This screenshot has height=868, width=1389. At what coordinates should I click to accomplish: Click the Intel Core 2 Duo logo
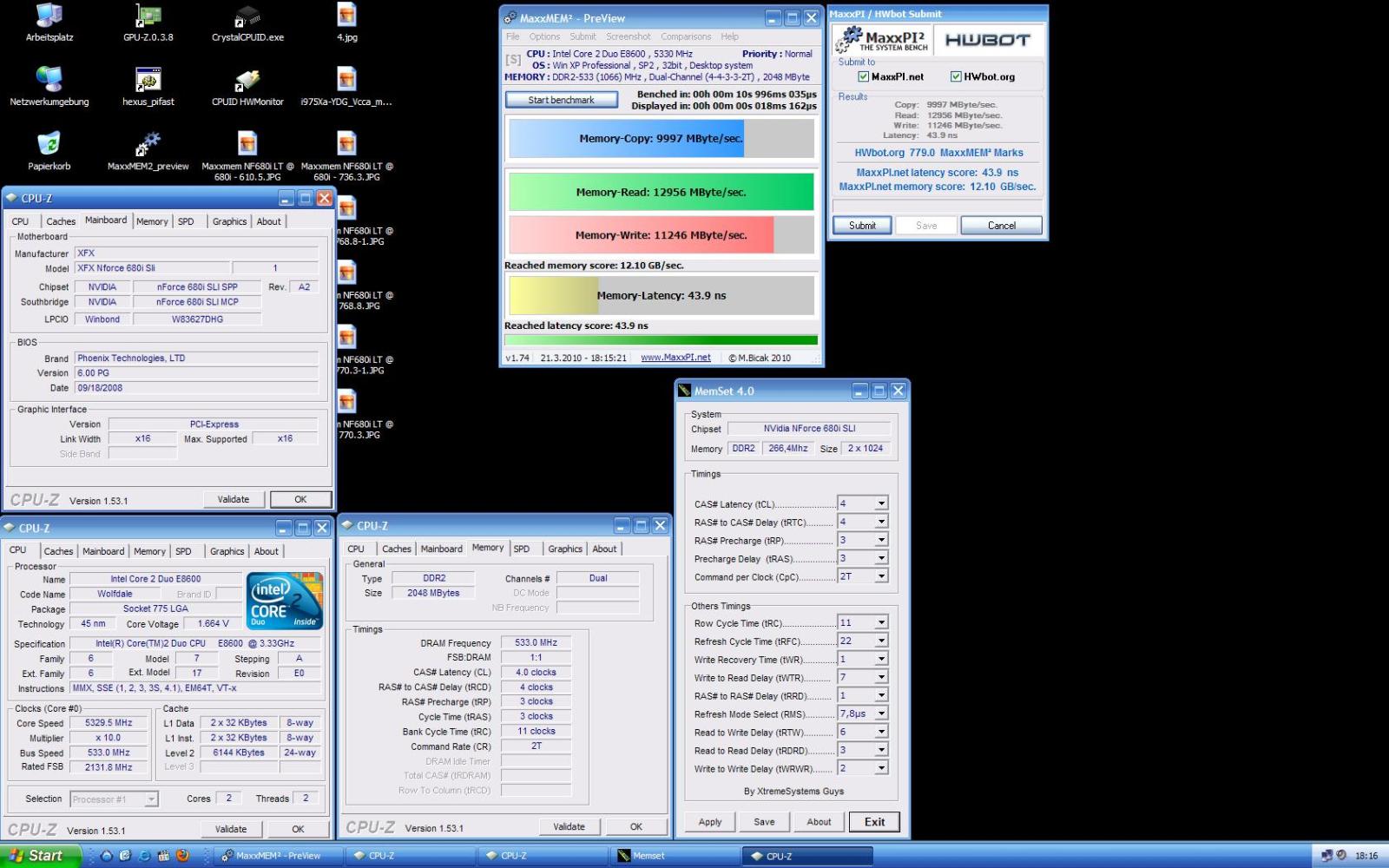[x=285, y=601]
